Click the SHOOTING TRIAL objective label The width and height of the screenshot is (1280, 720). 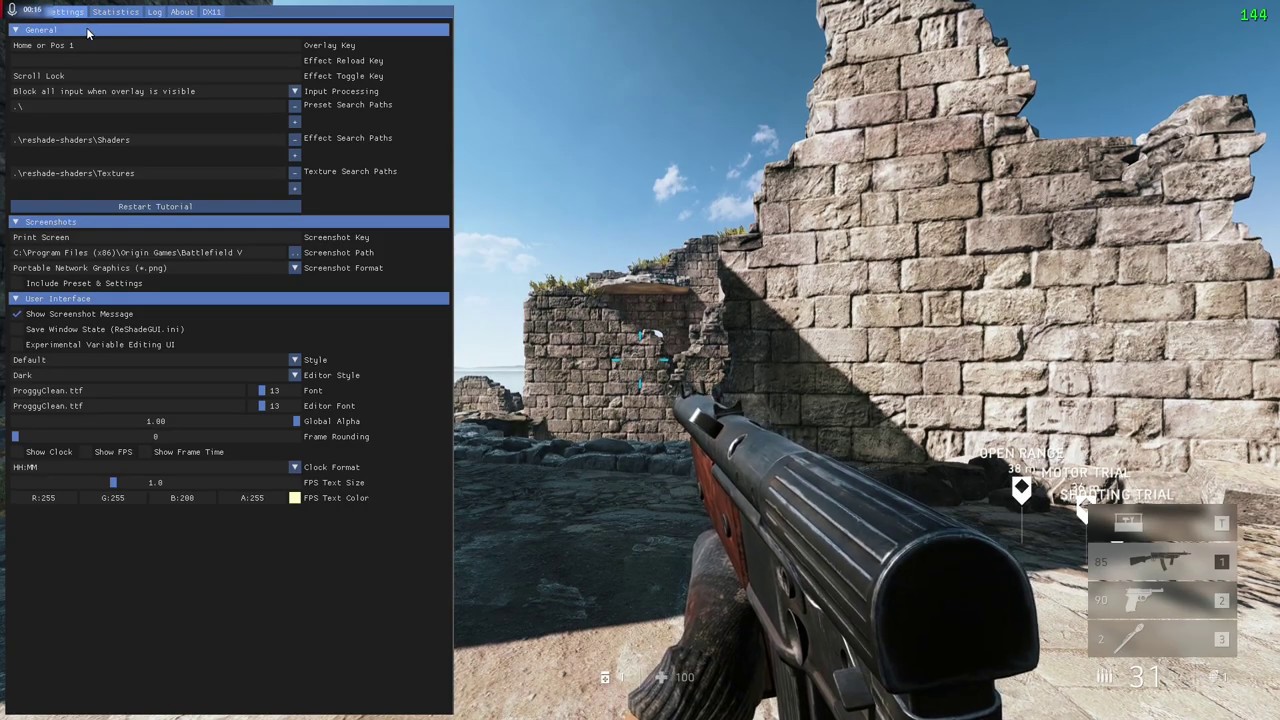[1116, 495]
